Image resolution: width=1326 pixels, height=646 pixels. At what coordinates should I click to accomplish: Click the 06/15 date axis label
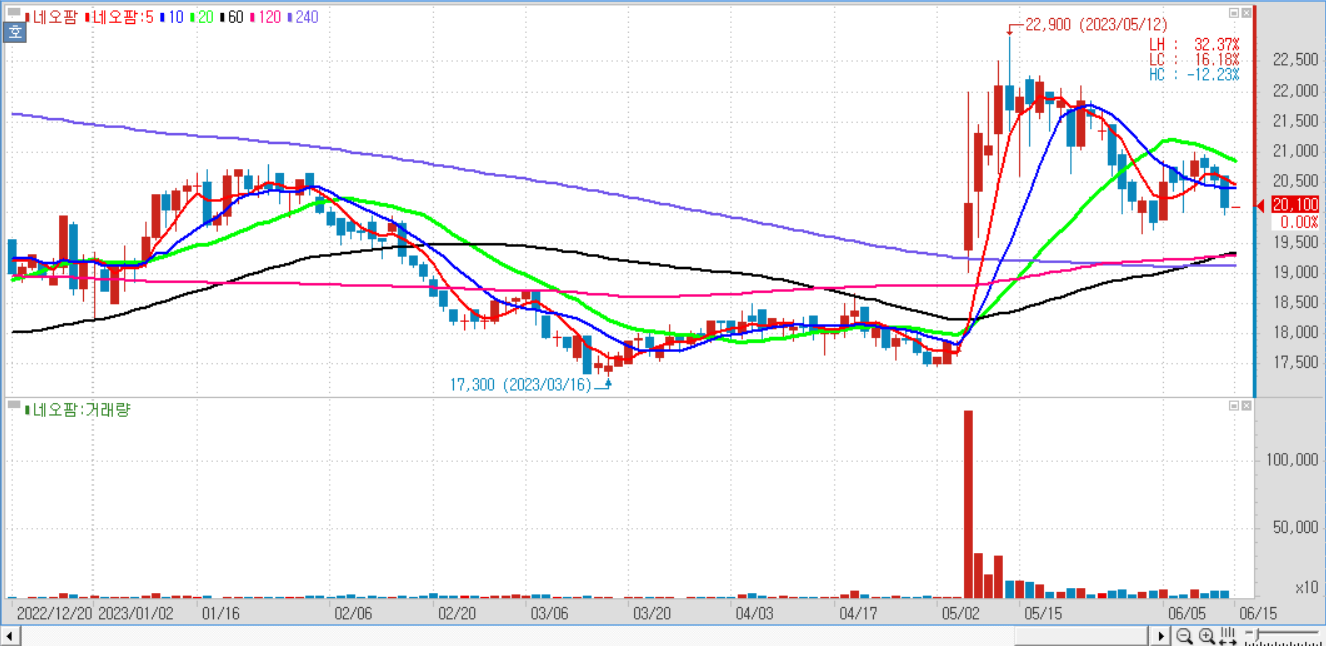click(x=1258, y=612)
